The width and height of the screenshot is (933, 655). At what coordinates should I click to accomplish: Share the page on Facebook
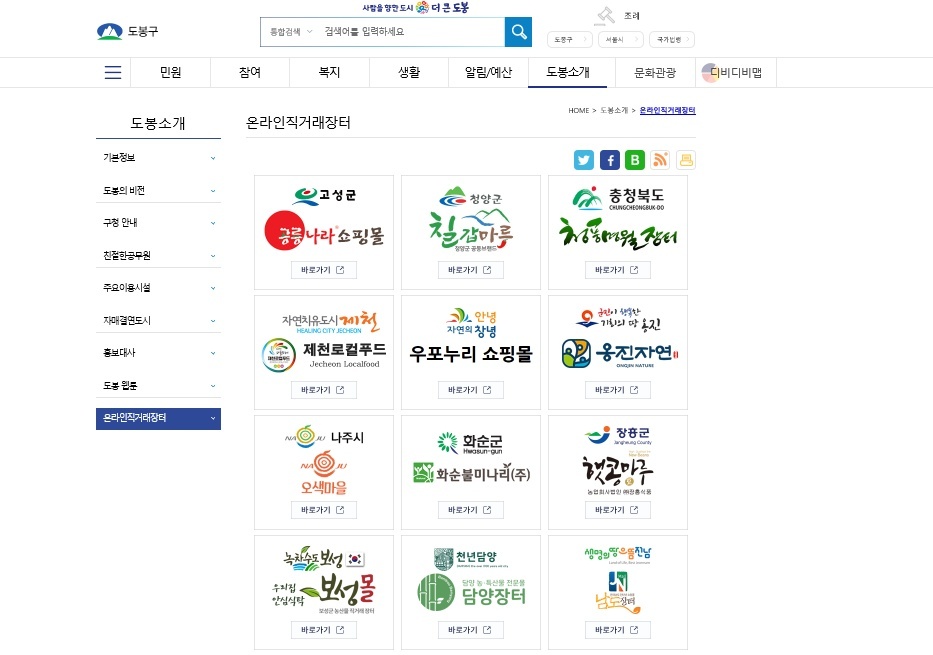point(610,160)
